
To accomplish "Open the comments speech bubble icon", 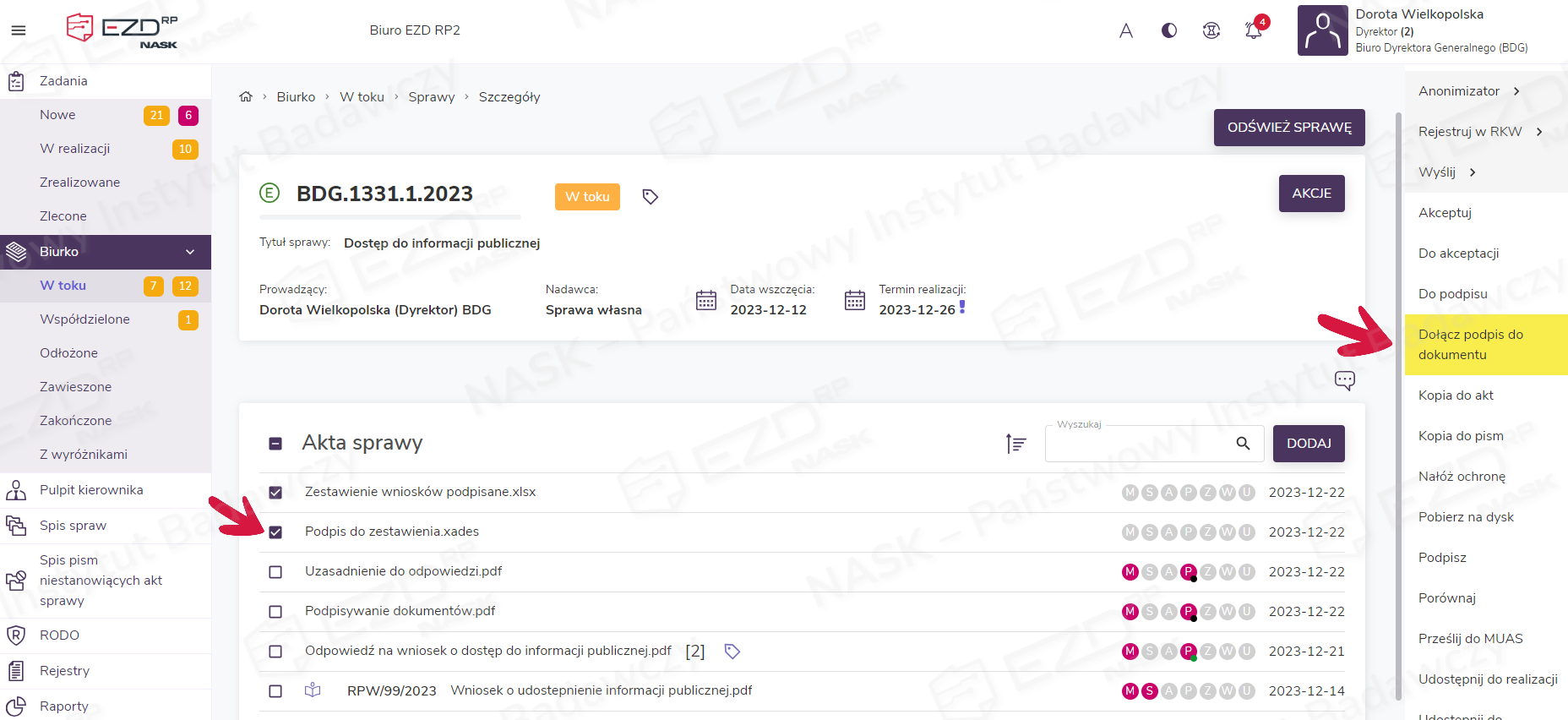I will (x=1344, y=380).
